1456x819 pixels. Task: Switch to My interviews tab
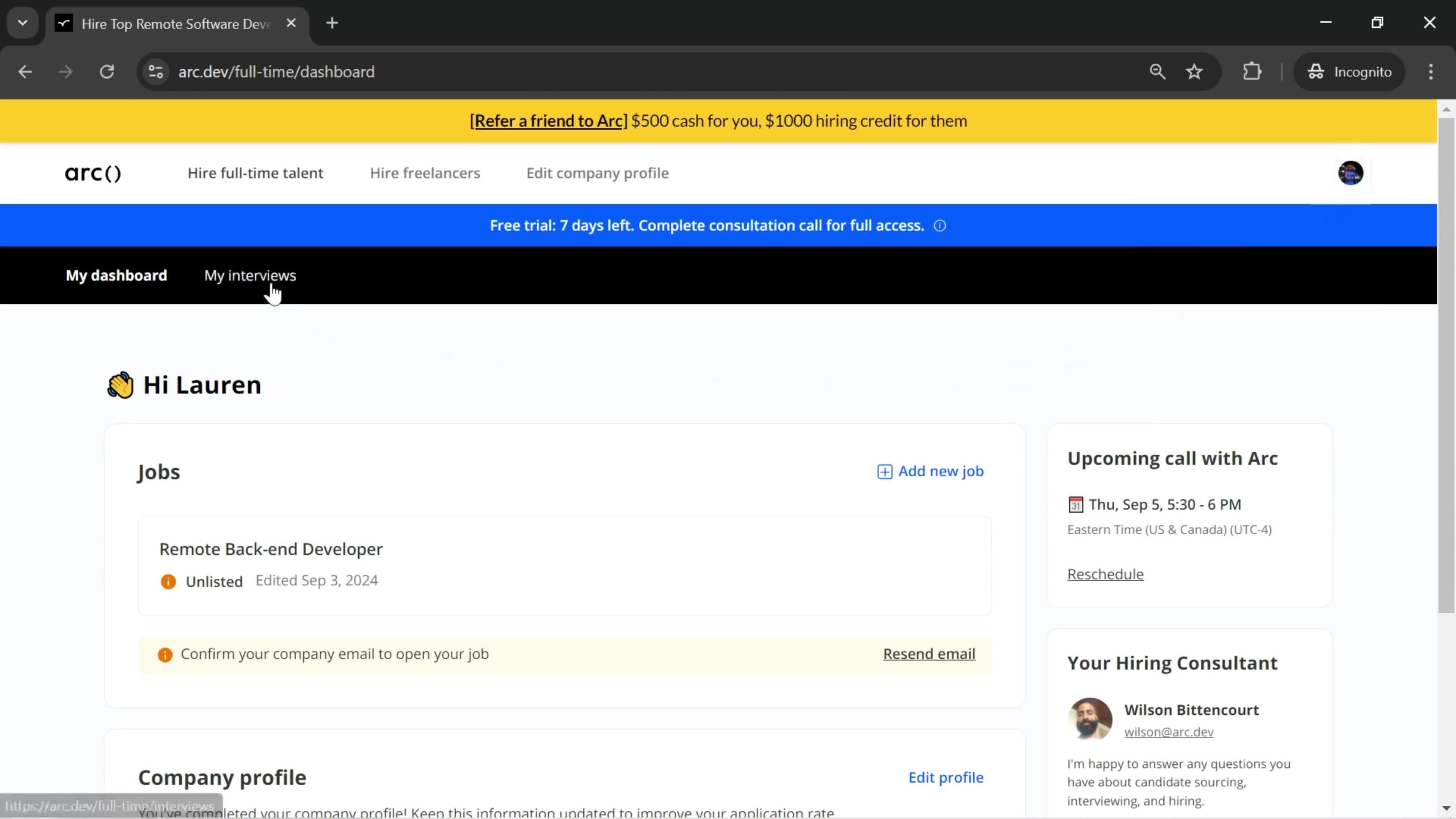click(x=250, y=275)
